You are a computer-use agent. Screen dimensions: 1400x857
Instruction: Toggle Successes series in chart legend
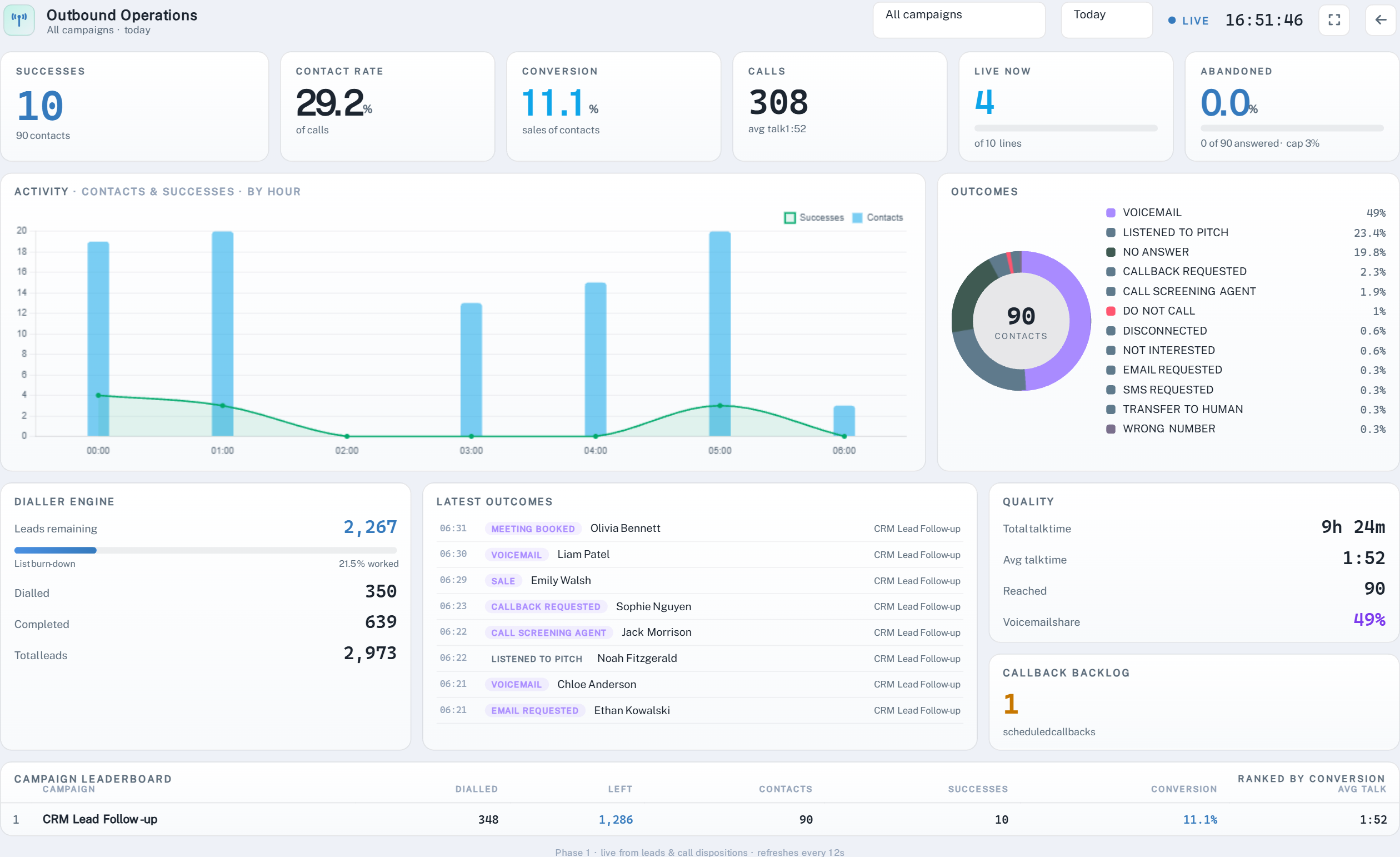click(x=814, y=218)
